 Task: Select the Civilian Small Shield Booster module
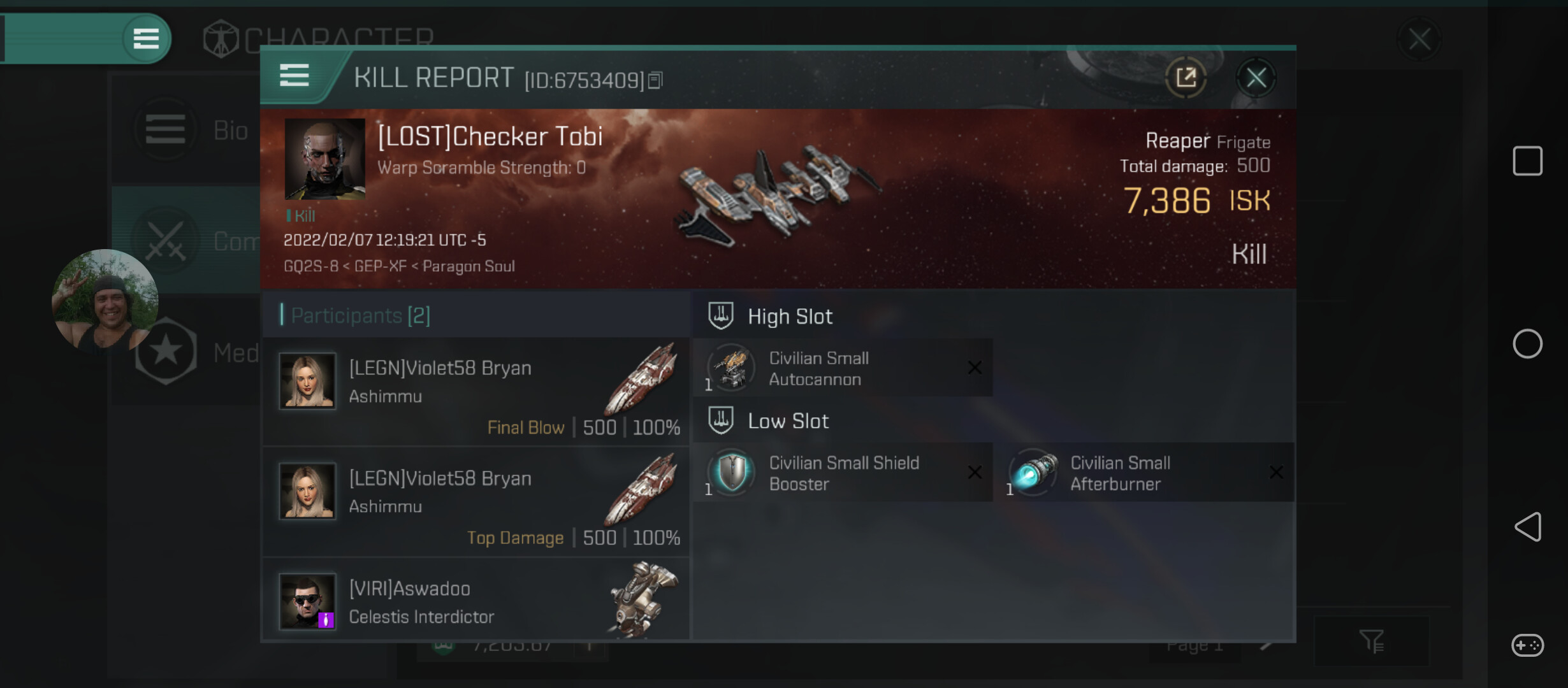(842, 473)
